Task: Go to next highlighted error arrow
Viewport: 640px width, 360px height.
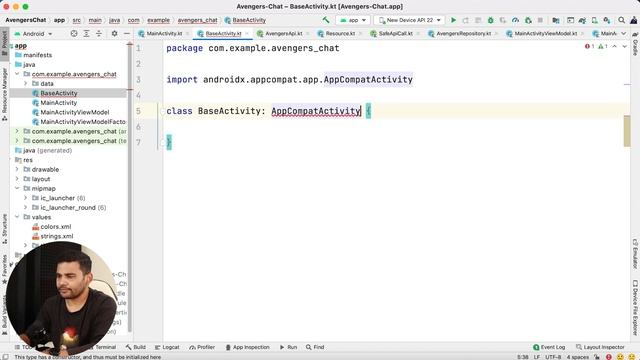Action: (x=624, y=46)
